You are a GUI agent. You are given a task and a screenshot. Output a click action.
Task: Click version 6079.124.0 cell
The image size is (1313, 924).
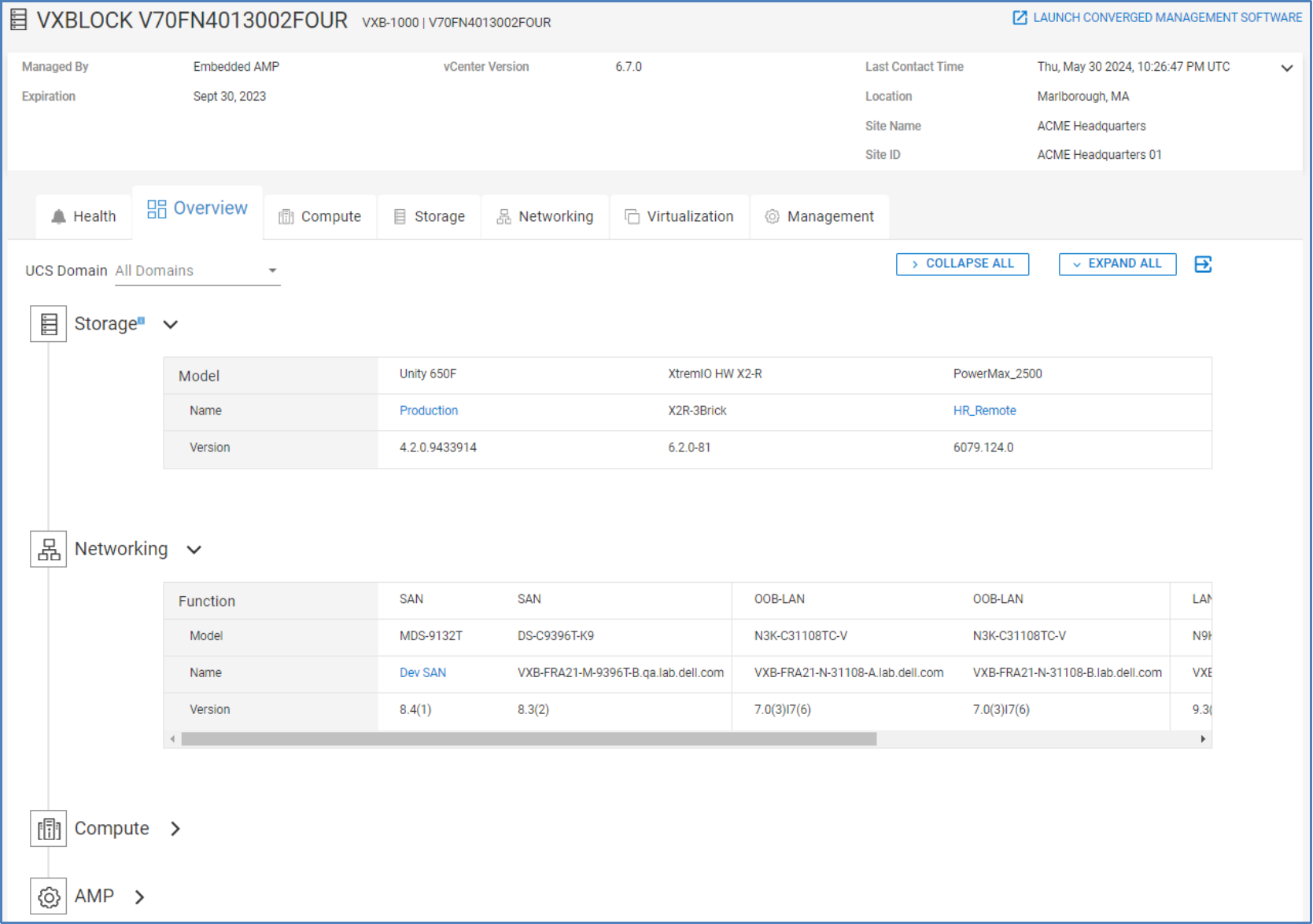pos(983,447)
